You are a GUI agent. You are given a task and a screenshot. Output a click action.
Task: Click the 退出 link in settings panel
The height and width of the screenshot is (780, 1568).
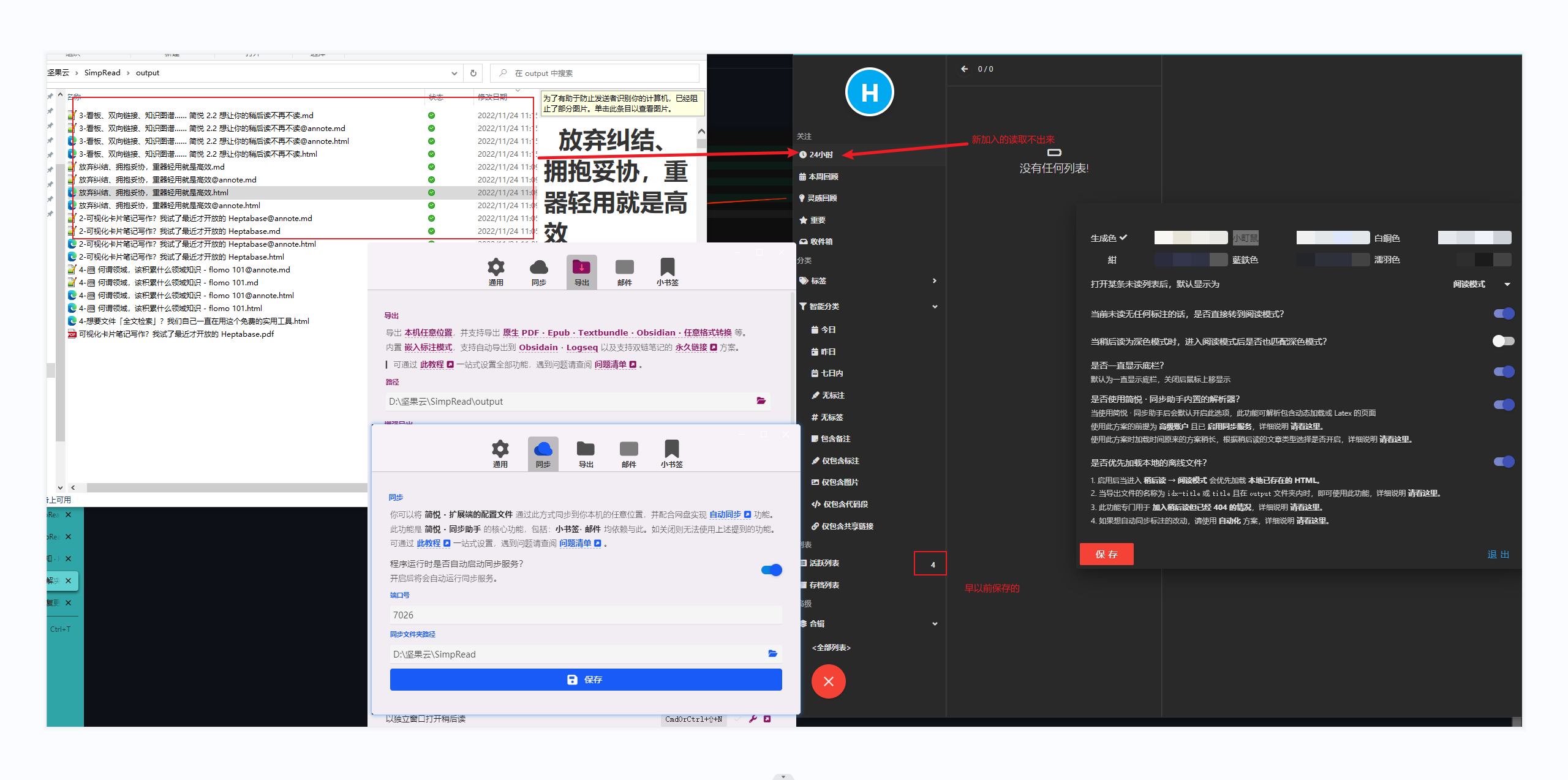pyautogui.click(x=1498, y=554)
